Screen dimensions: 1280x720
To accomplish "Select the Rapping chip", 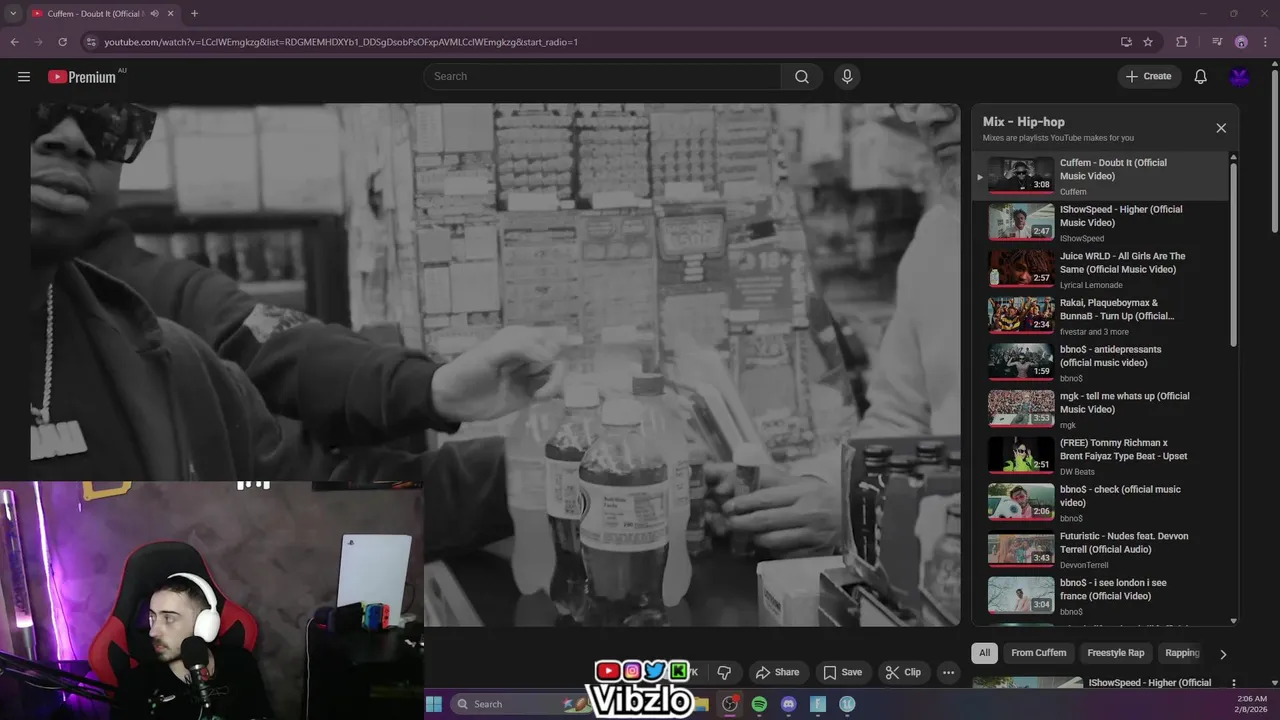I will click(x=1182, y=653).
